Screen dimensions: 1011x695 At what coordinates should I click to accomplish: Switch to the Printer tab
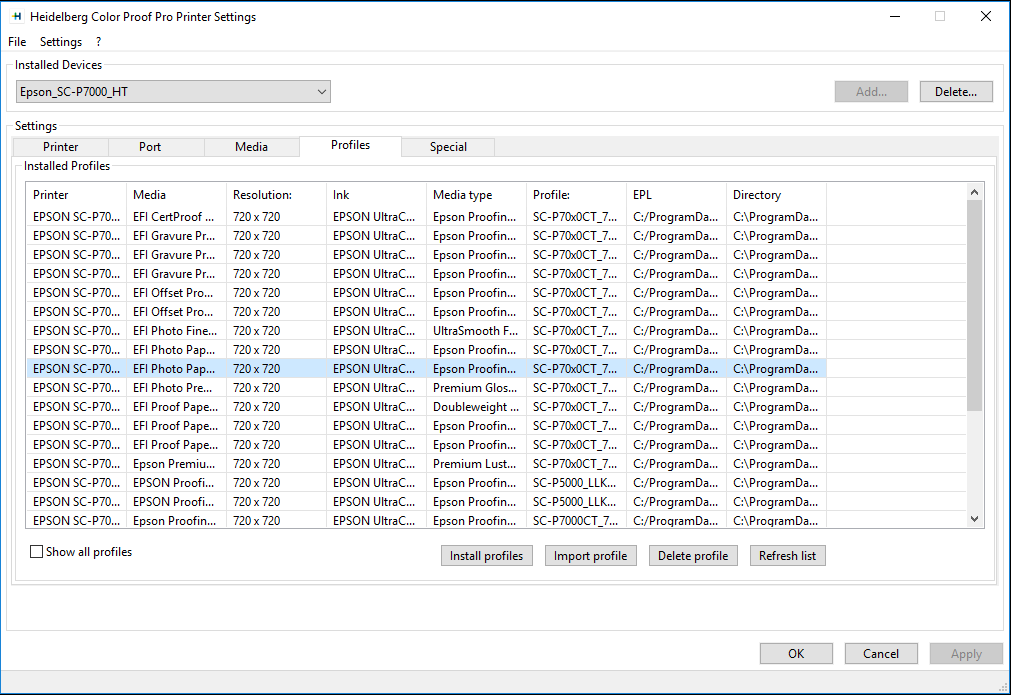(61, 147)
